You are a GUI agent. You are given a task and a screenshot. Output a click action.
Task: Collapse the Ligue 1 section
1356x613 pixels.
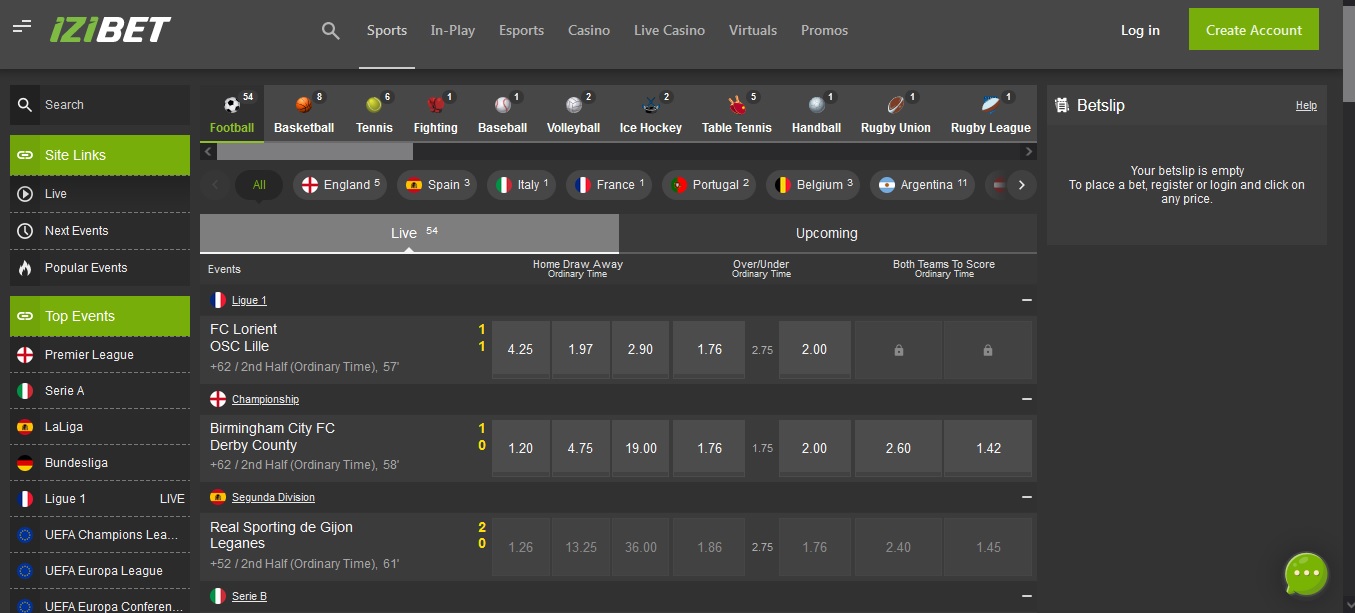pos(1026,300)
